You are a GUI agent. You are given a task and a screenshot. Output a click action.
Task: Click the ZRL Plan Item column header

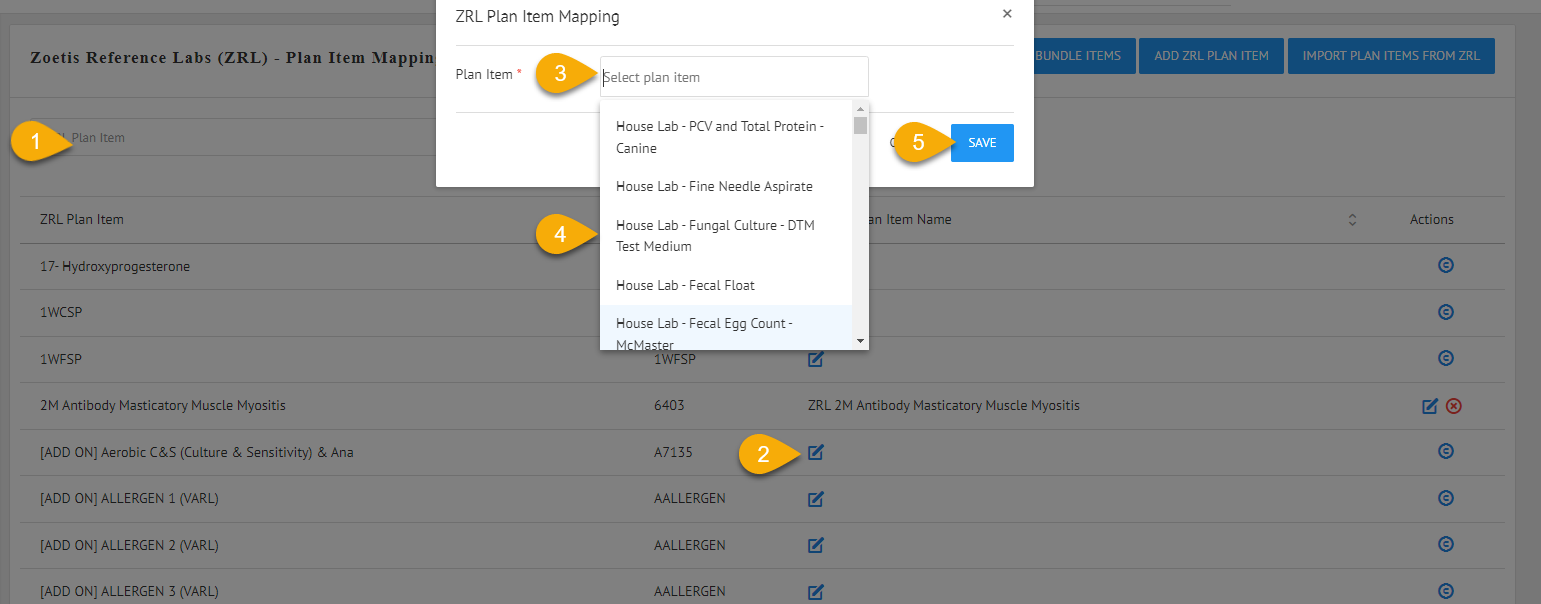pyautogui.click(x=82, y=219)
